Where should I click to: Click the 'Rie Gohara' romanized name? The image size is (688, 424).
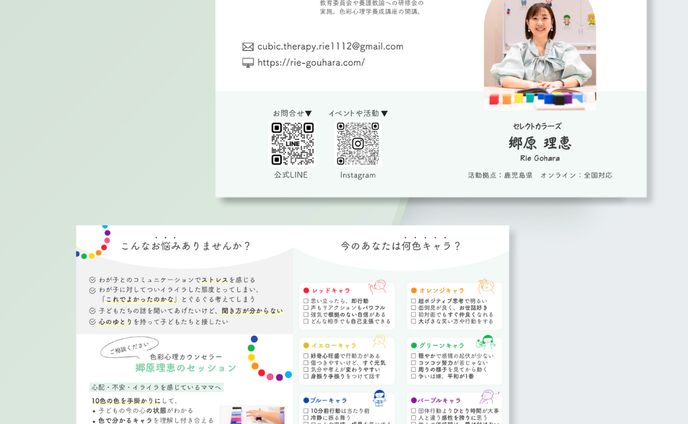(x=540, y=158)
